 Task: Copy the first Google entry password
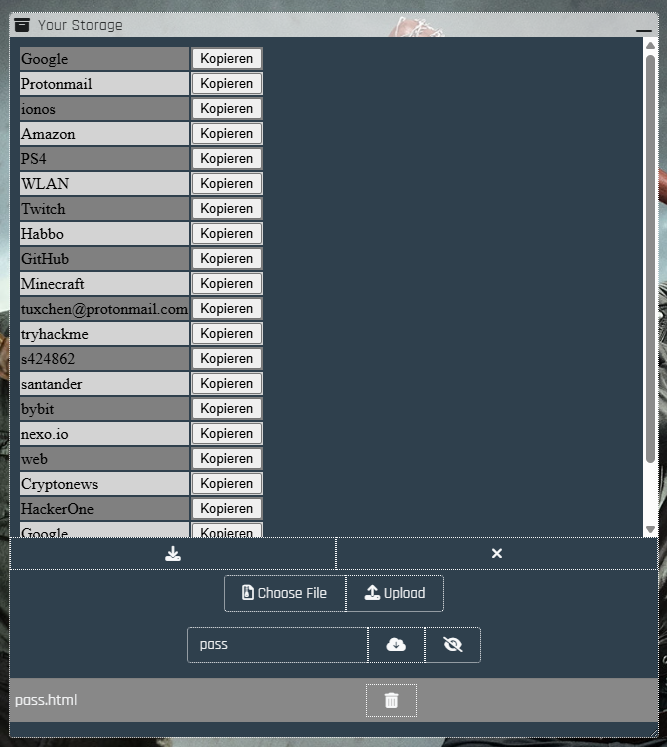coord(227,59)
